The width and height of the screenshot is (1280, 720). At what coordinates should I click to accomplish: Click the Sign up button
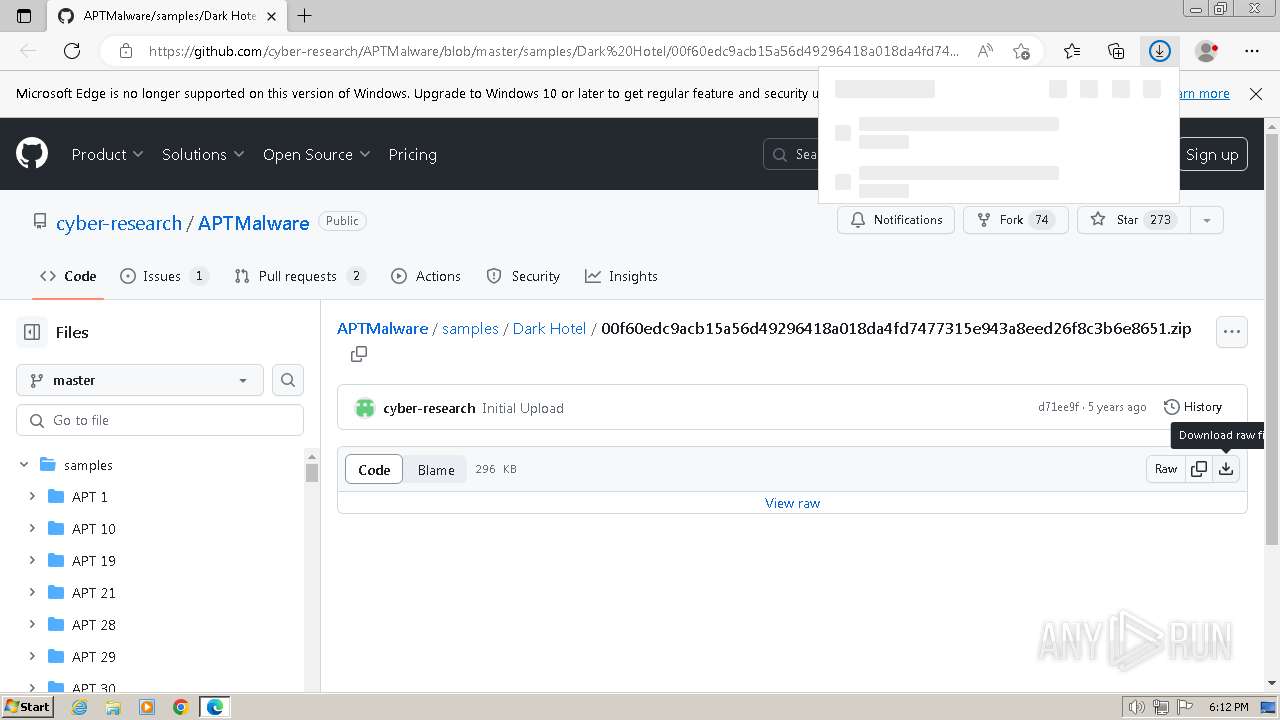(x=1212, y=154)
